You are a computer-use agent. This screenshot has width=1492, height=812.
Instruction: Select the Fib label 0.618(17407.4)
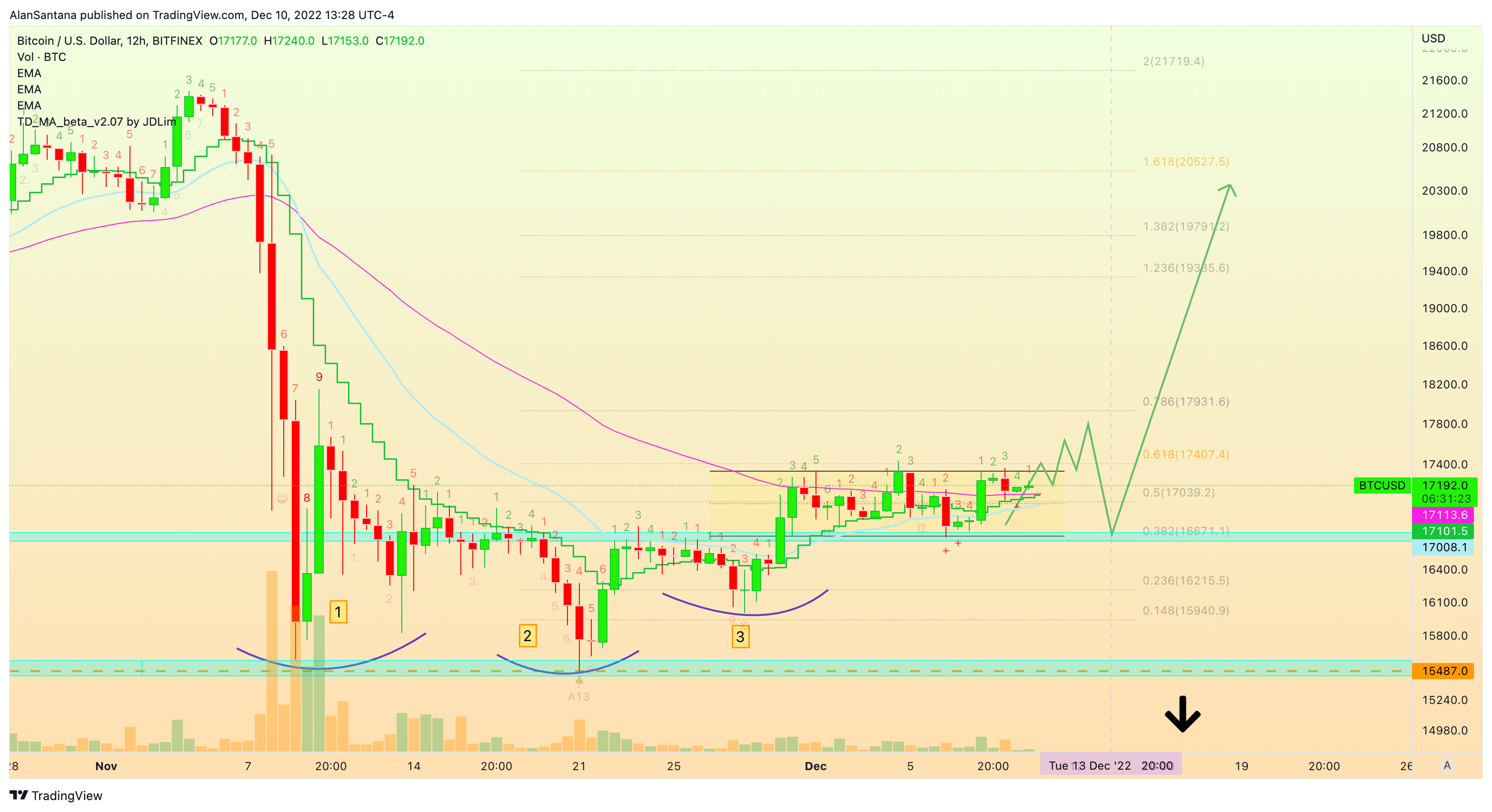click(x=1185, y=454)
